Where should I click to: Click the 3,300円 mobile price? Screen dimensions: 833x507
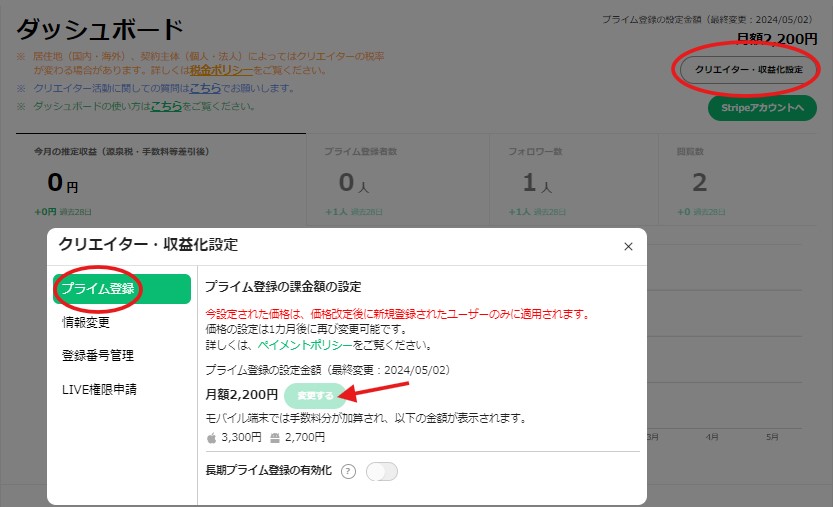tap(241, 437)
